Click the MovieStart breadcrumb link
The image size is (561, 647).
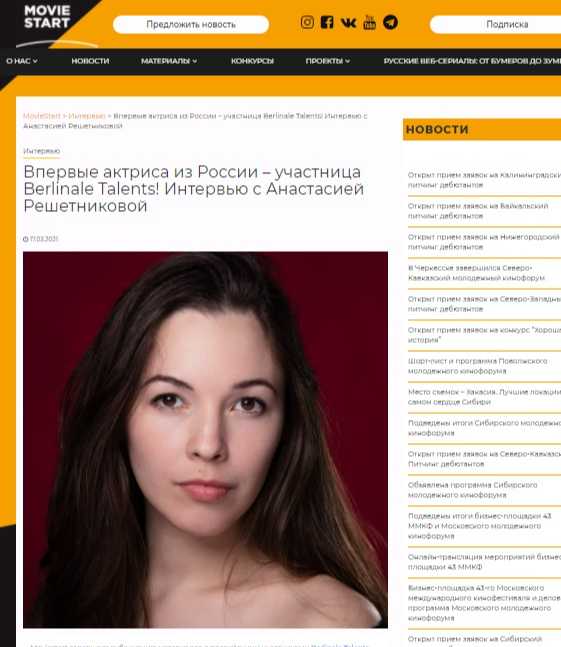point(42,116)
